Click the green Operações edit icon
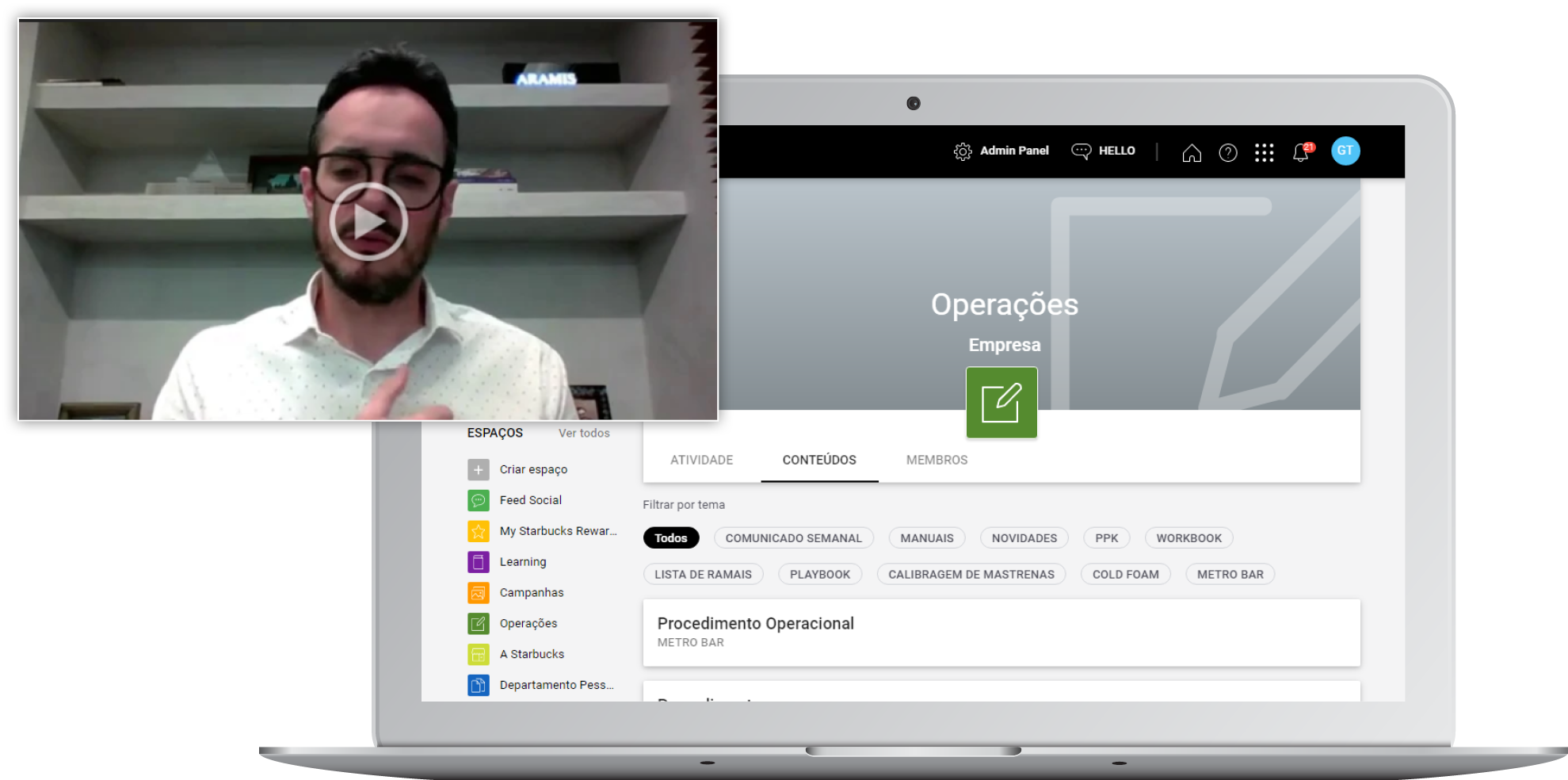 [1001, 402]
